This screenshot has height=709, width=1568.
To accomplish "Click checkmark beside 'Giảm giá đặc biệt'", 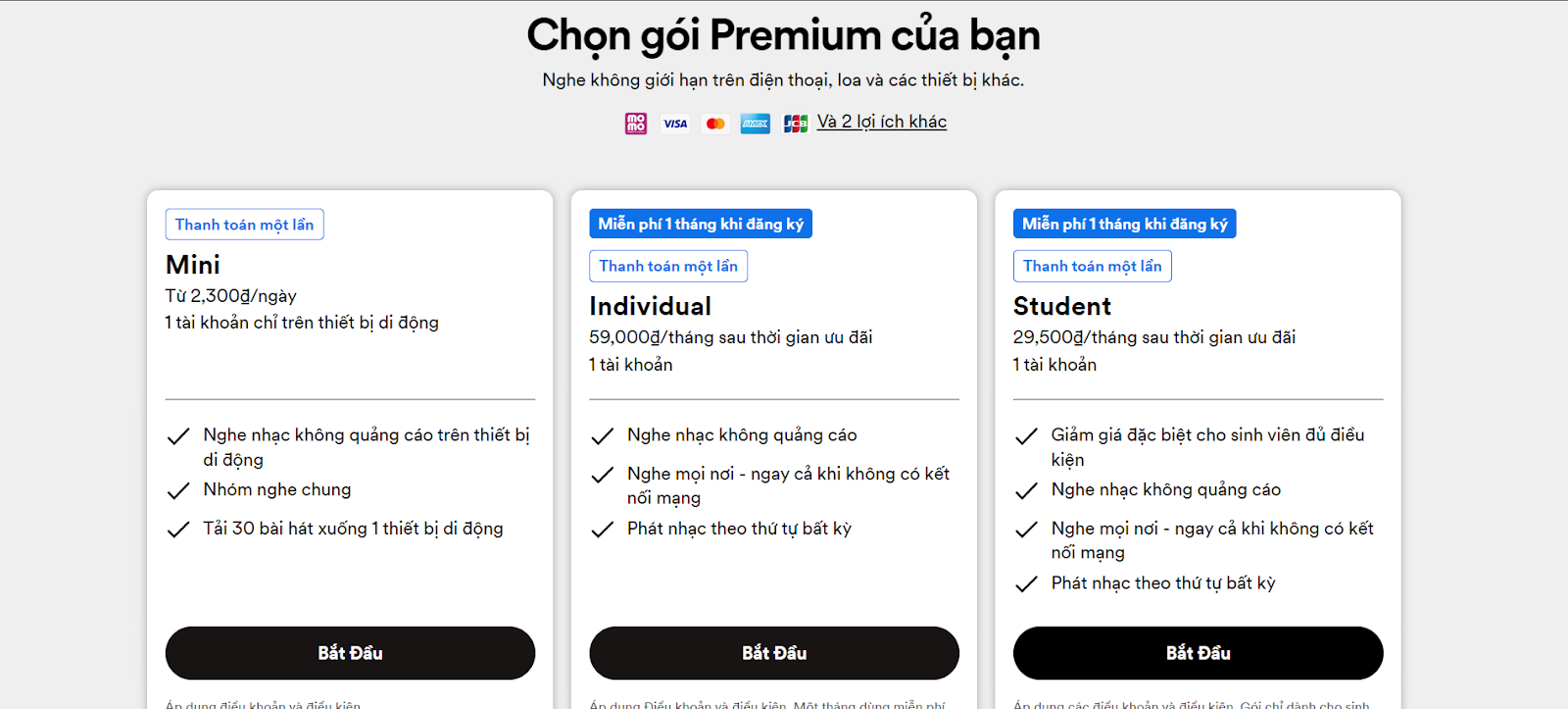I will tap(1026, 436).
